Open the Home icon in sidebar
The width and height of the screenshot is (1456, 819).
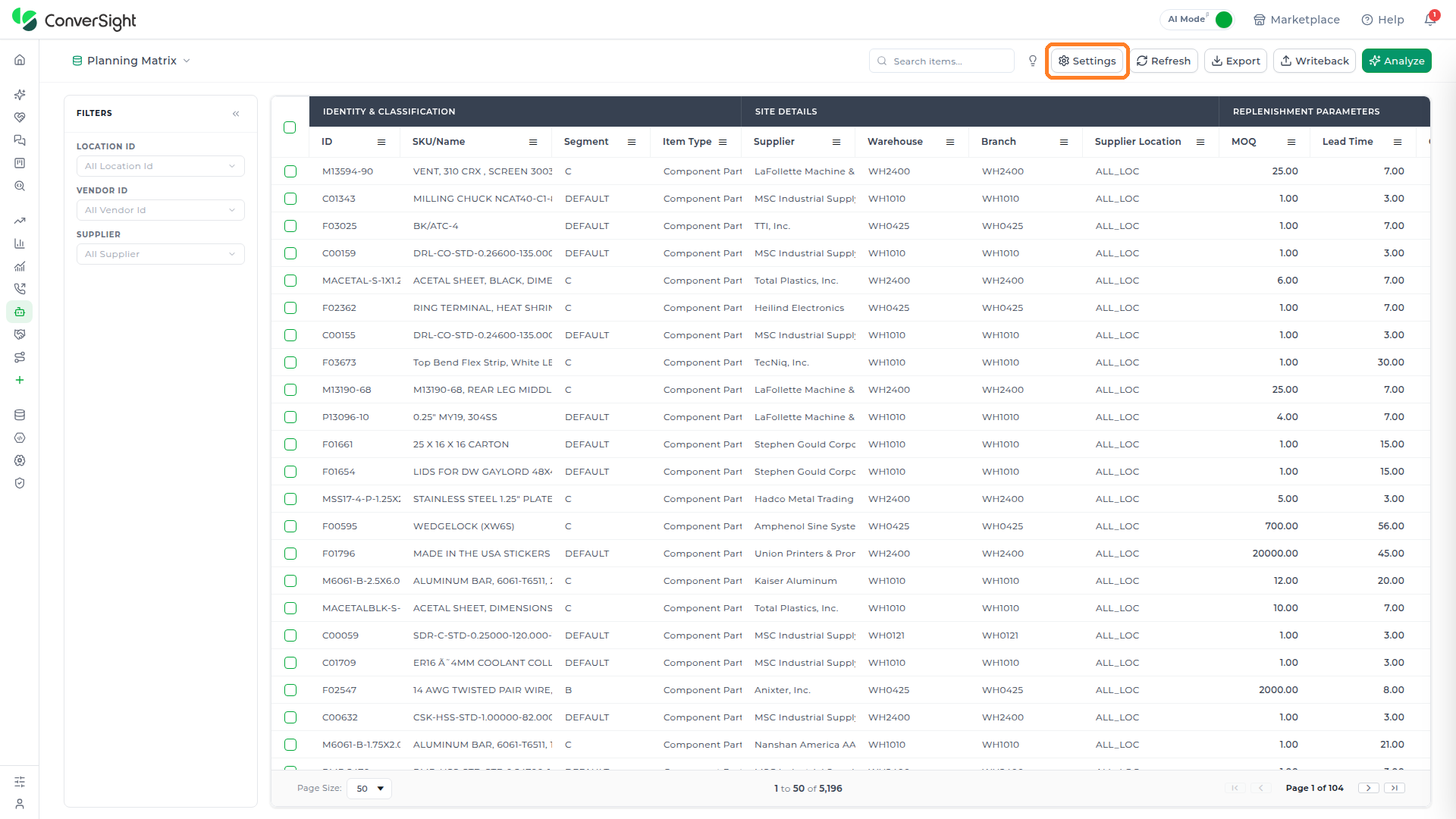tap(20, 60)
